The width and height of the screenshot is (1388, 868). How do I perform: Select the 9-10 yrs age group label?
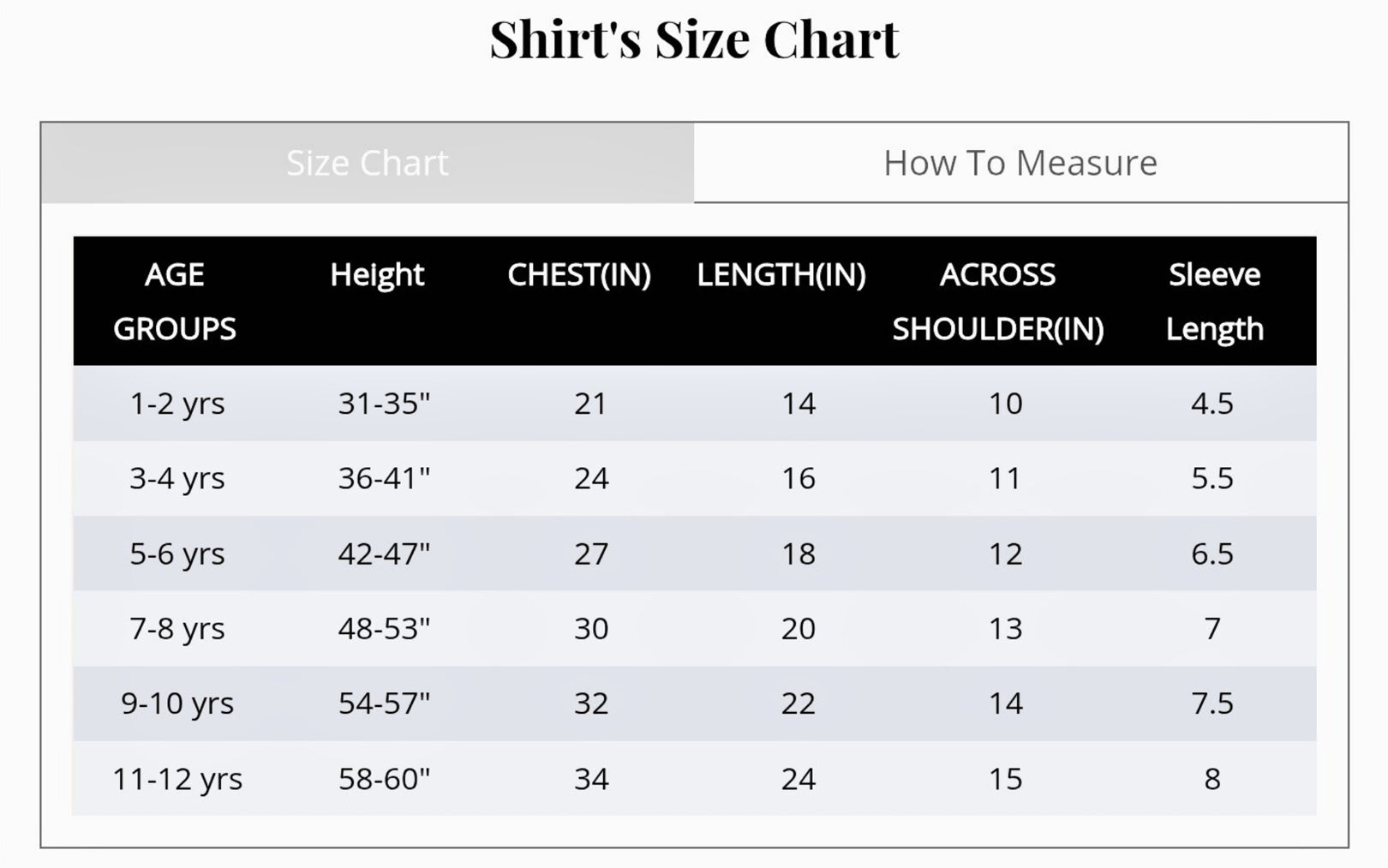[x=177, y=703]
